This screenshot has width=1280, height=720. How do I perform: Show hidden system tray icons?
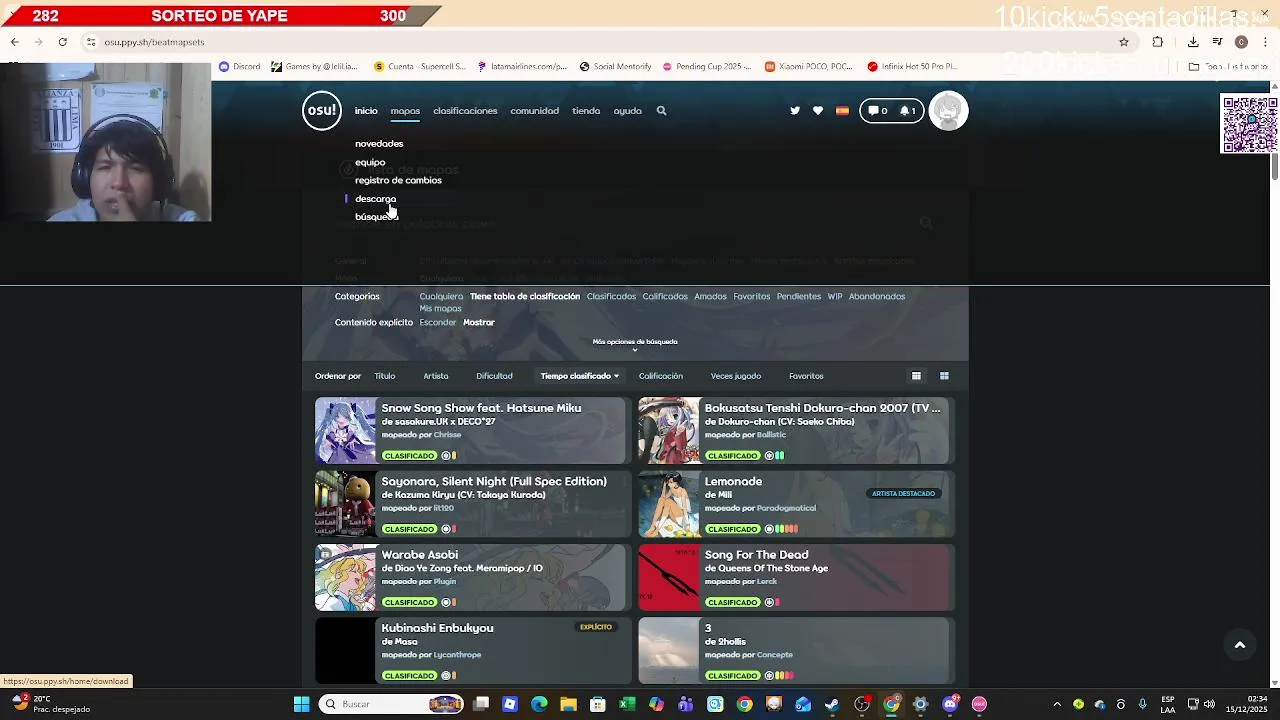(1057, 704)
